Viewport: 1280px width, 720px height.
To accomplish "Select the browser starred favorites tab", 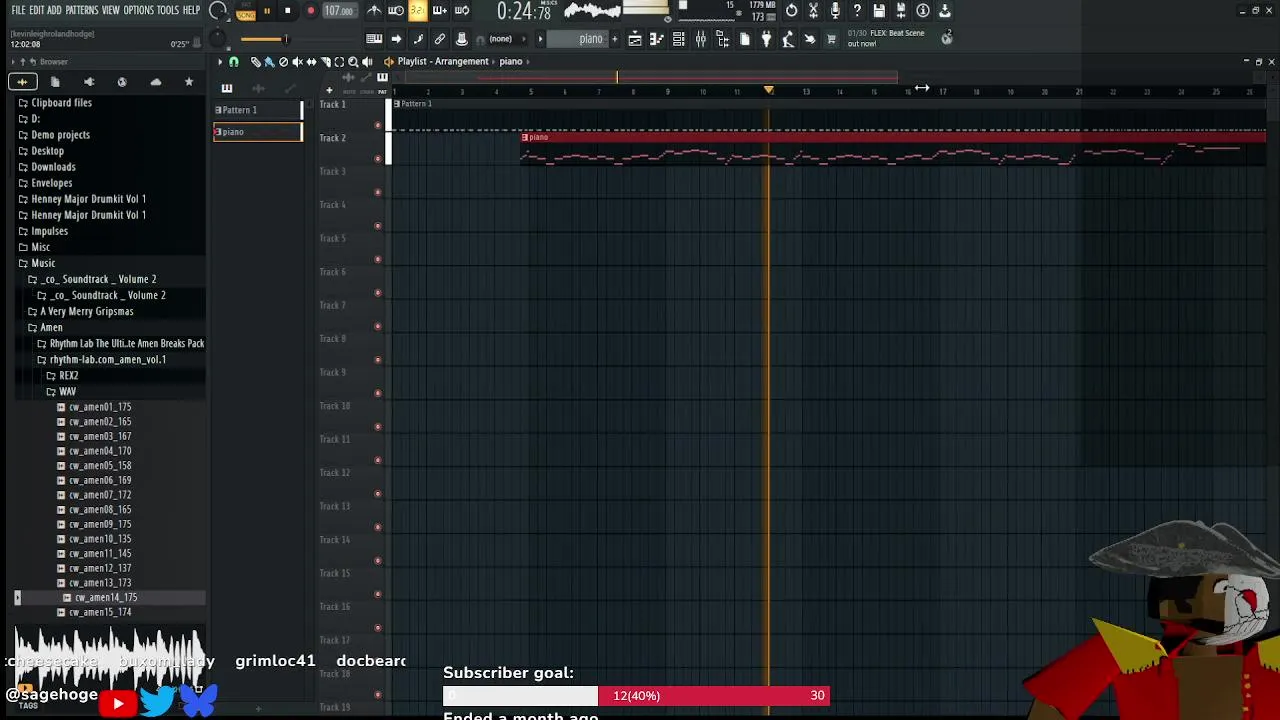I will coord(189,82).
